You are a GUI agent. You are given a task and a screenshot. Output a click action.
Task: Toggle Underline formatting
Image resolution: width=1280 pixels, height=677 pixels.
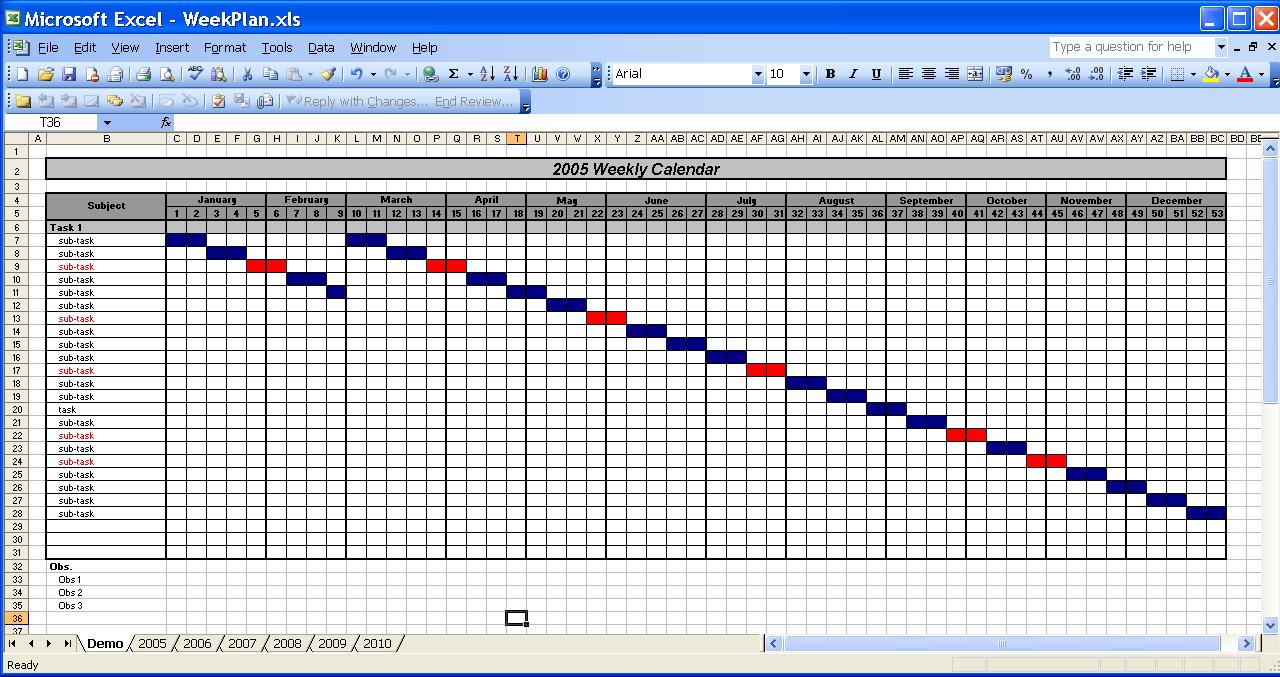point(876,74)
